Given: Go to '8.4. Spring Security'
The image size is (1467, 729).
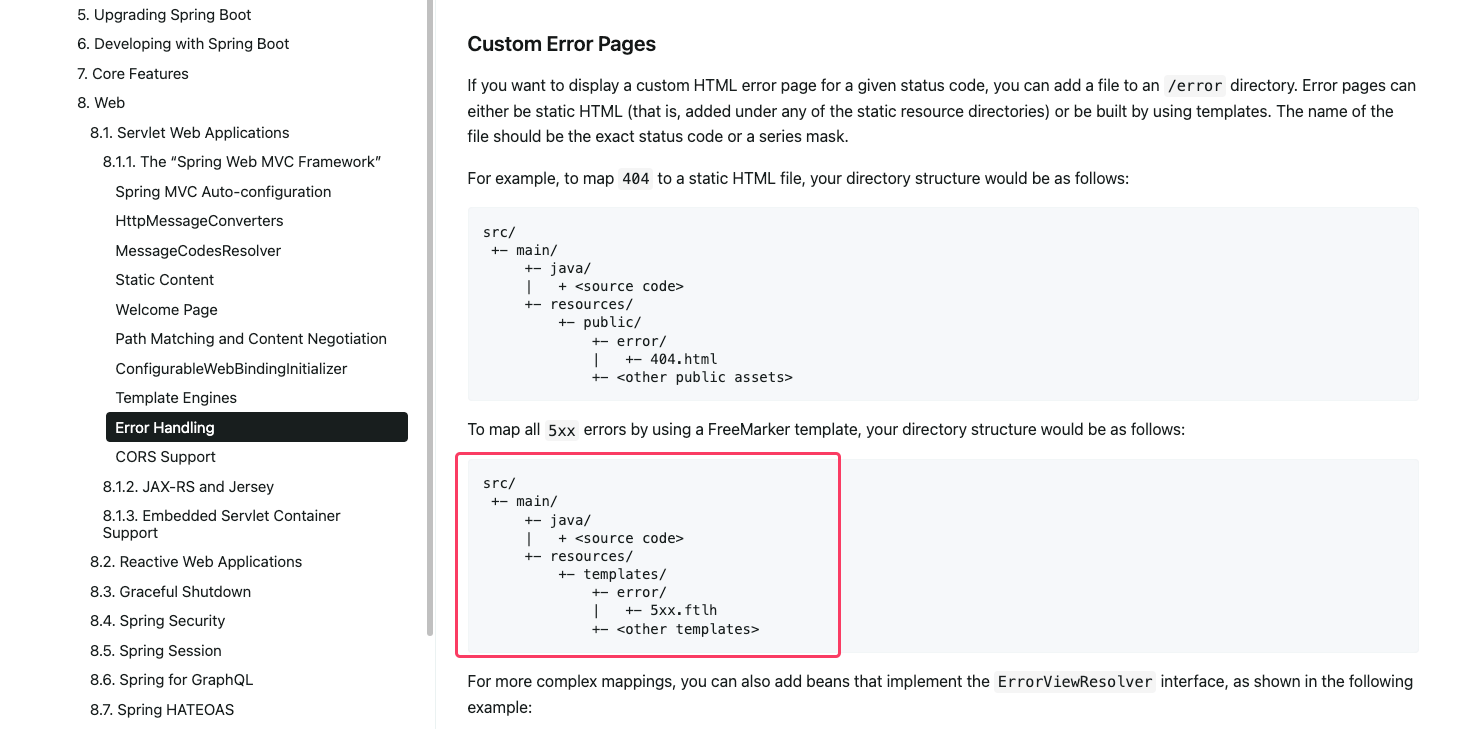Looking at the screenshot, I should click(x=157, y=621).
